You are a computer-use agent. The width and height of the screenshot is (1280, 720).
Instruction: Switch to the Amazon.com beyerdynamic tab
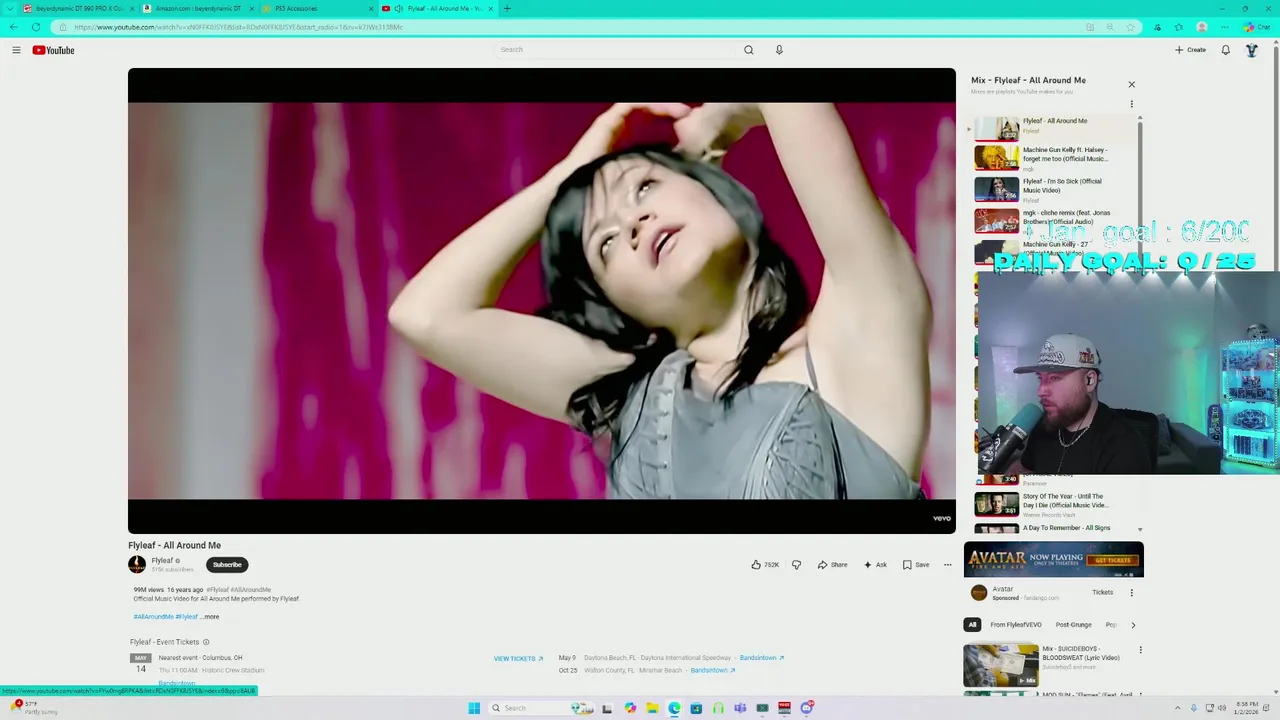(x=196, y=9)
